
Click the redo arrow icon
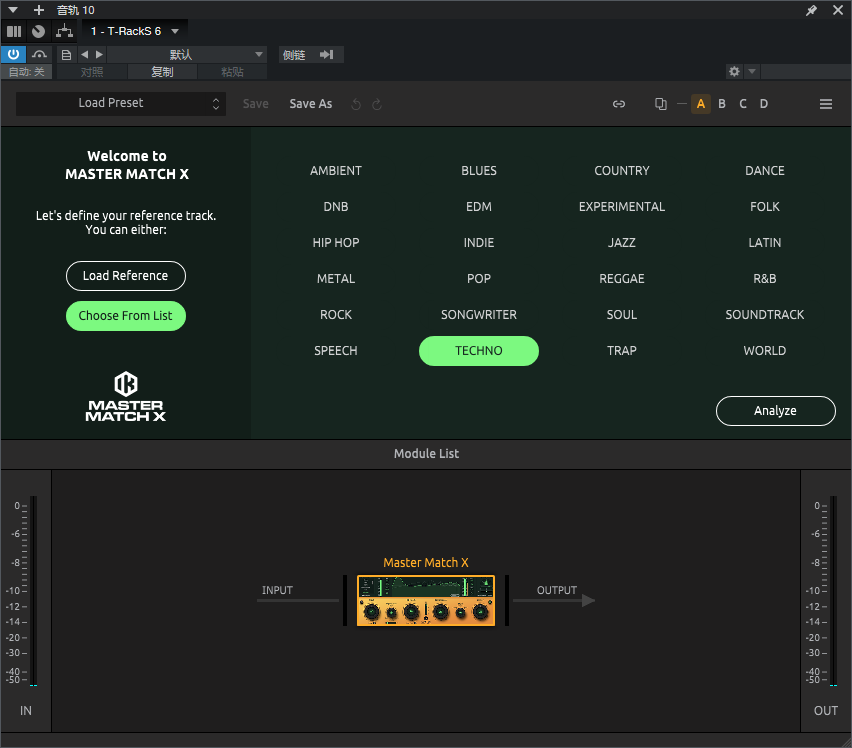[377, 104]
